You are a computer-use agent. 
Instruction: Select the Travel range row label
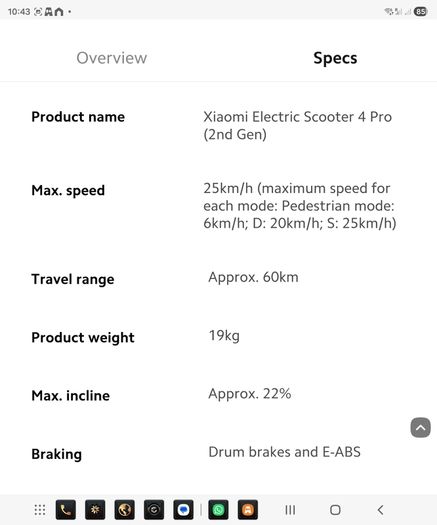pos(73,279)
